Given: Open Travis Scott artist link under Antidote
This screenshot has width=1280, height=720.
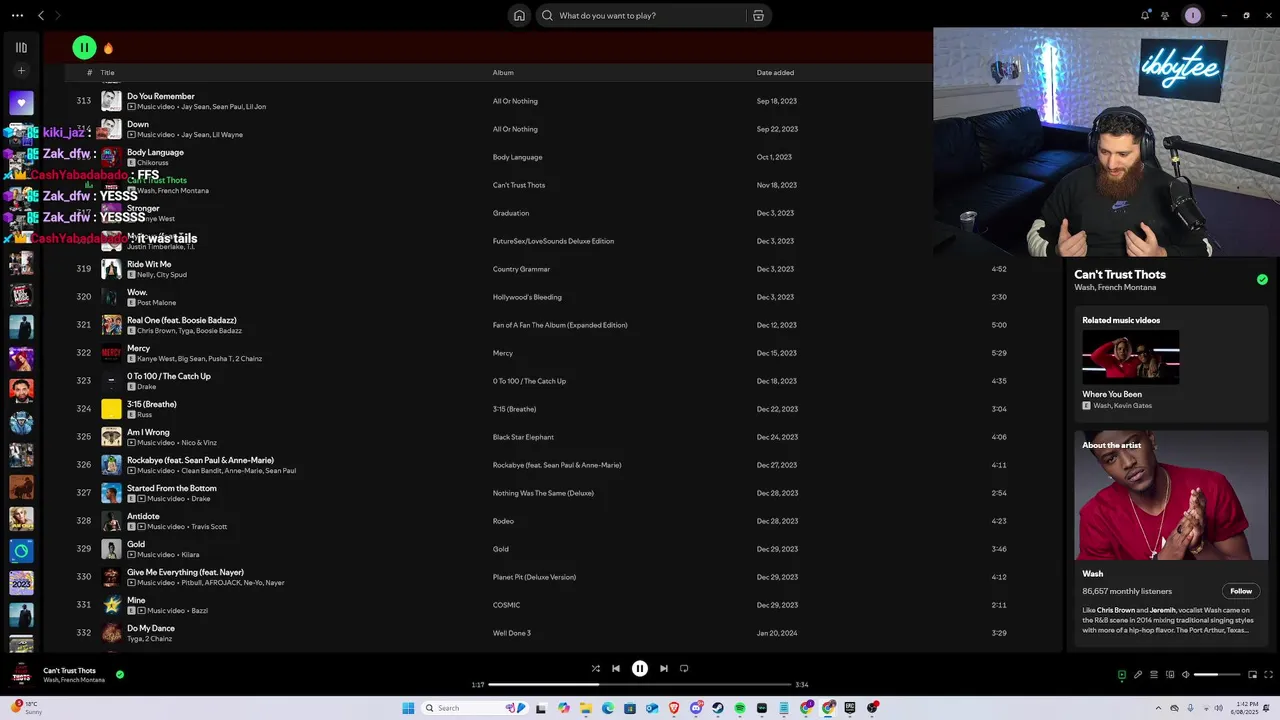Looking at the screenshot, I should point(209,527).
